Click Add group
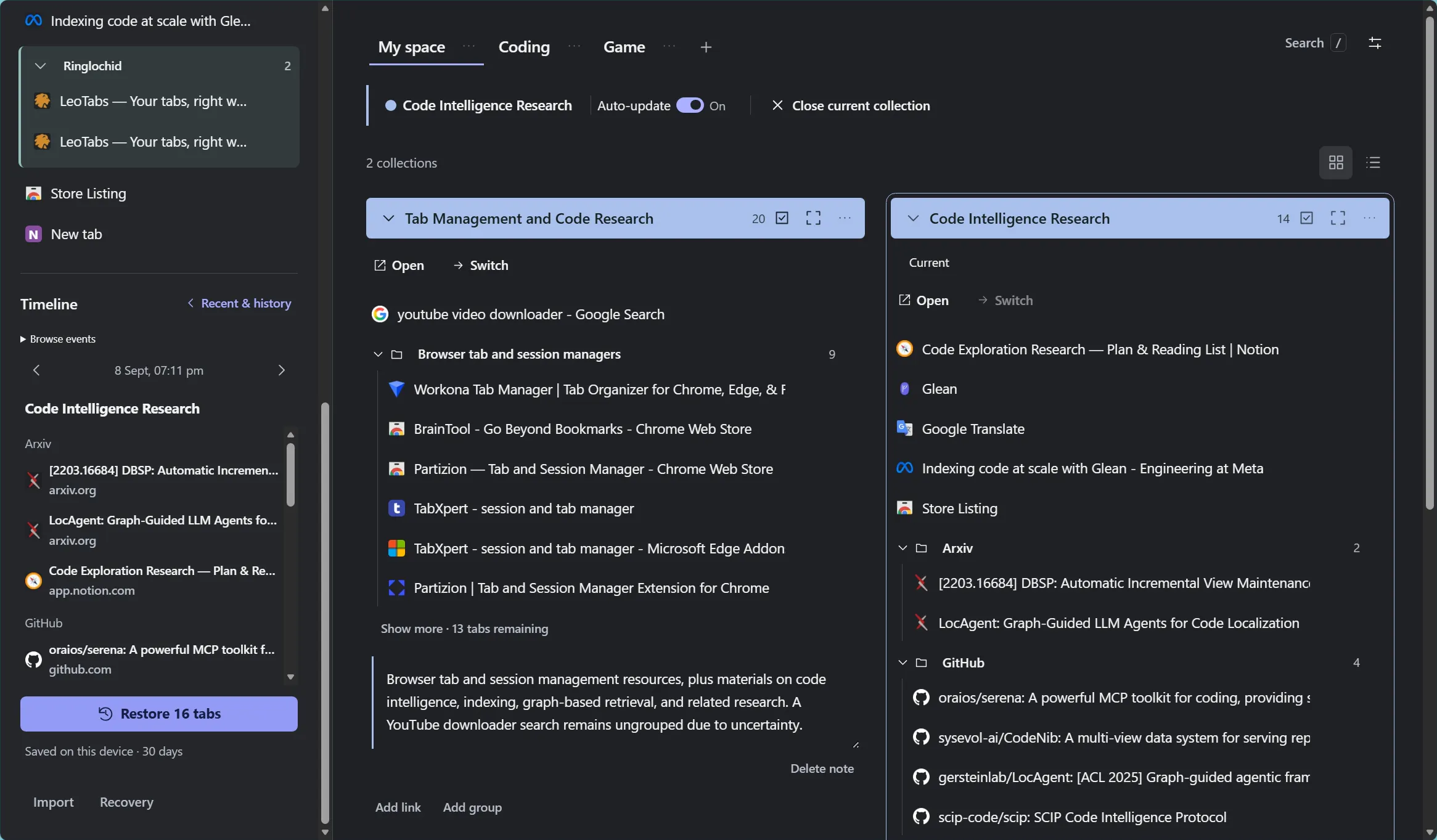The height and width of the screenshot is (840, 1437). coord(472,807)
